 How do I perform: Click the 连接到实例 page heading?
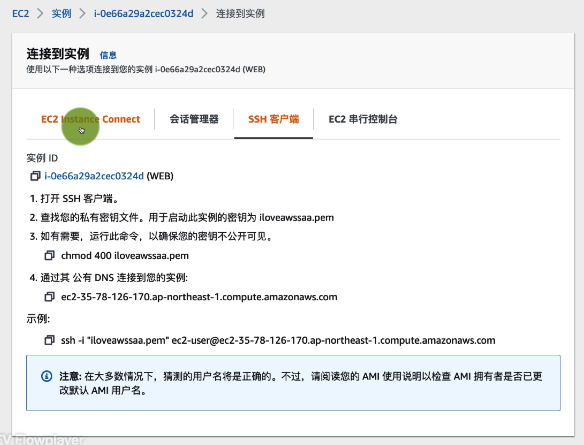coord(58,54)
